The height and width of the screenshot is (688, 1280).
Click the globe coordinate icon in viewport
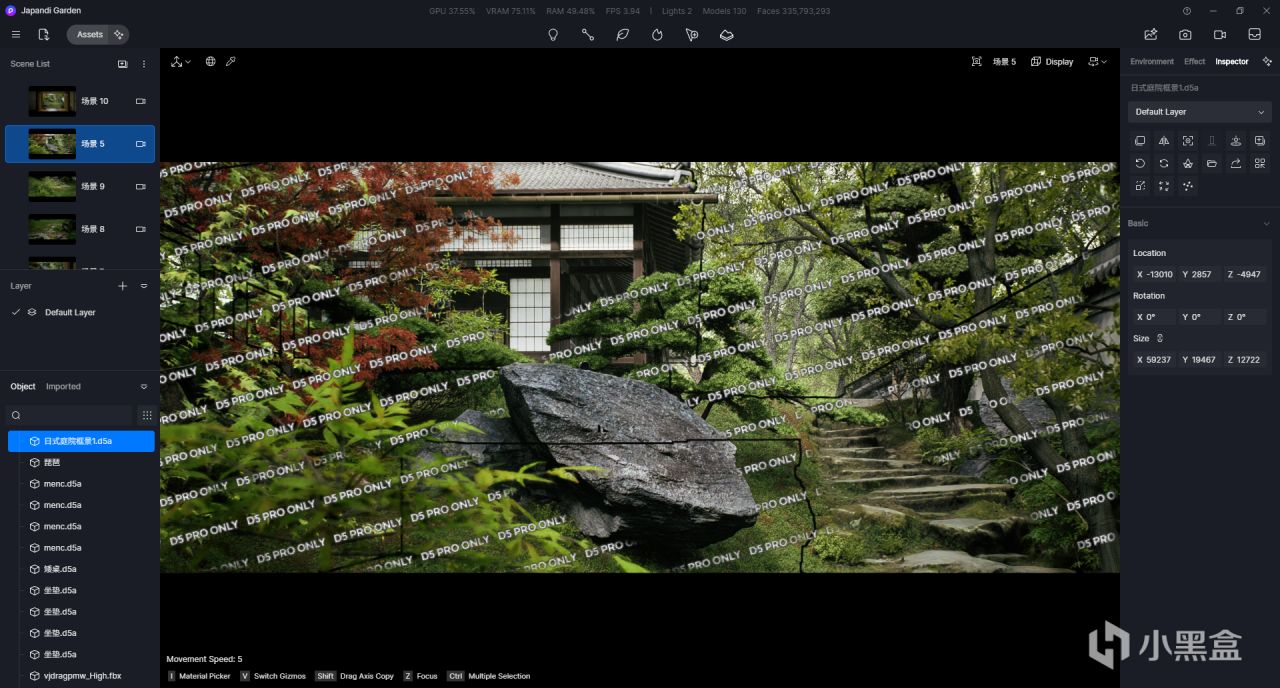(211, 62)
